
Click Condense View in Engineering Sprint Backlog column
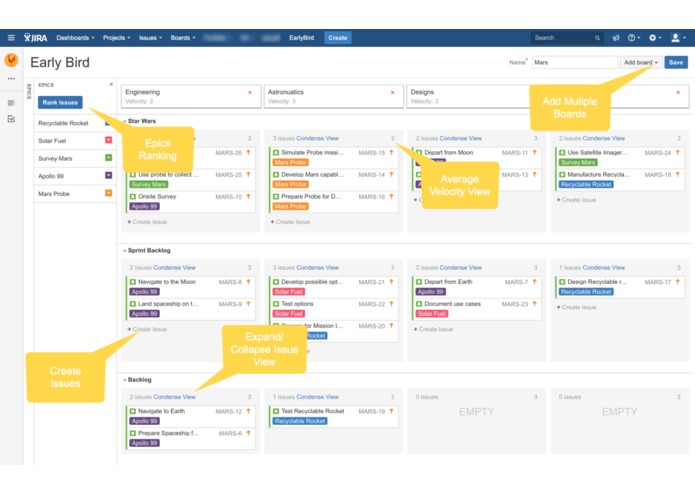(174, 268)
